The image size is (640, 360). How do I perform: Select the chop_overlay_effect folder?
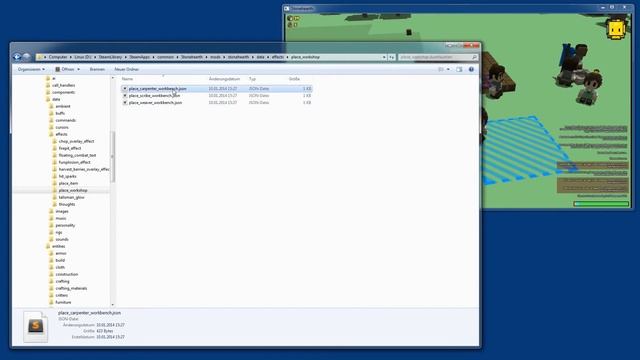click(76, 141)
